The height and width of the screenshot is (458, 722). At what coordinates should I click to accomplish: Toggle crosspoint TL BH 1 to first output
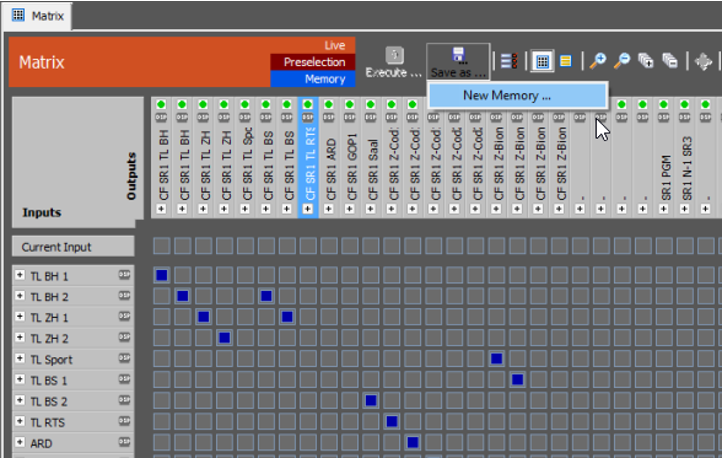pyautogui.click(x=162, y=275)
